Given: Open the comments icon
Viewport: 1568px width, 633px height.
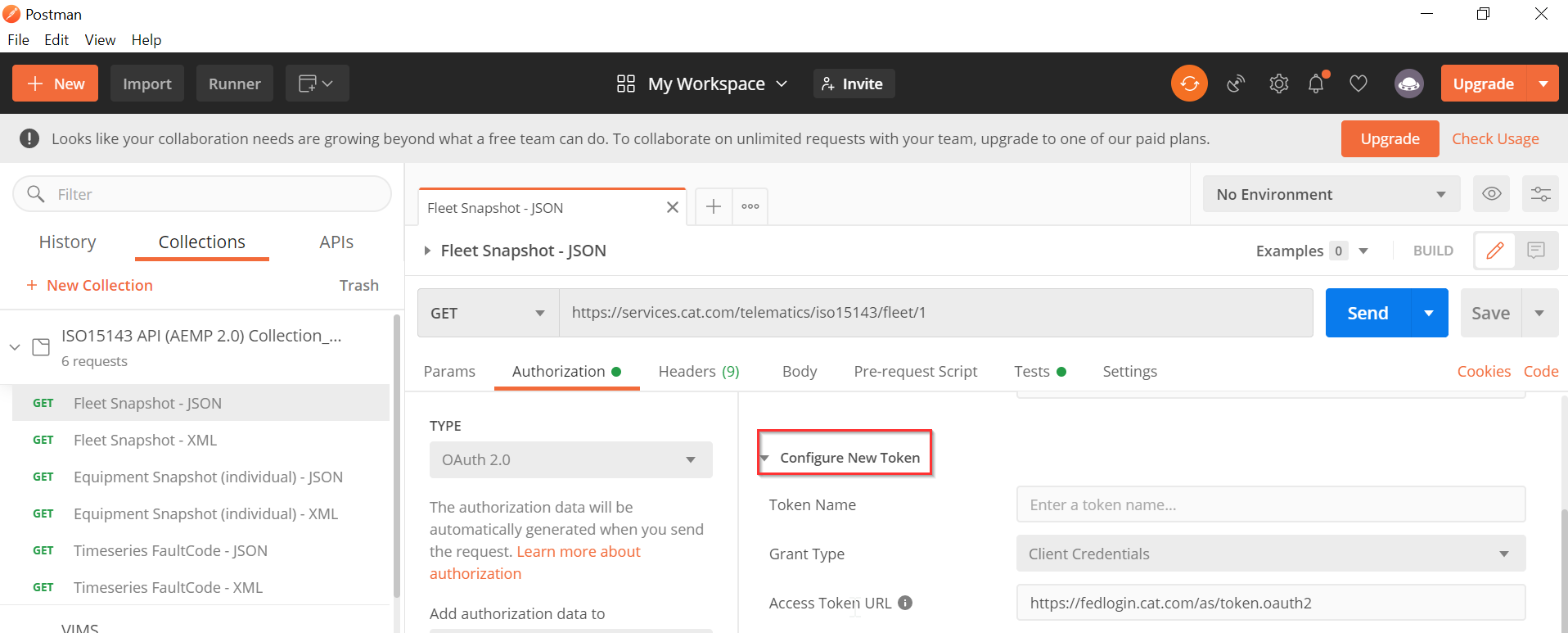Looking at the screenshot, I should 1536,251.
